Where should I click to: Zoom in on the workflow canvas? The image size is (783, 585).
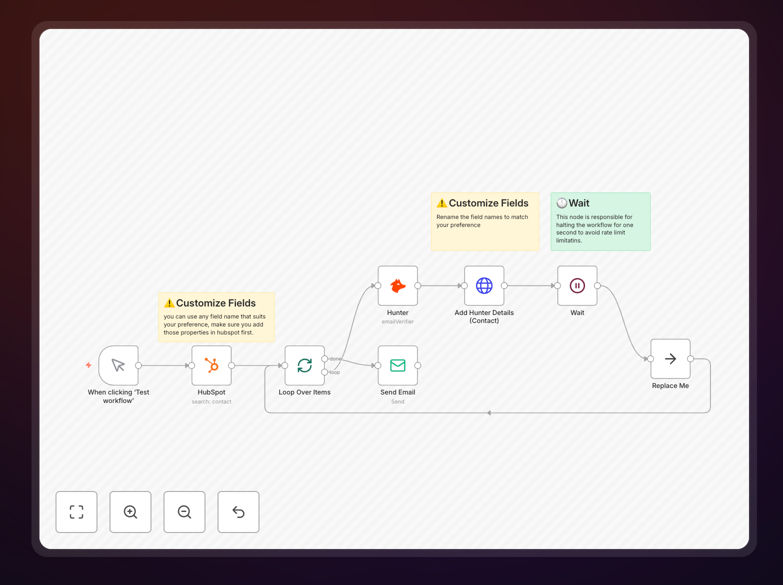[130, 512]
